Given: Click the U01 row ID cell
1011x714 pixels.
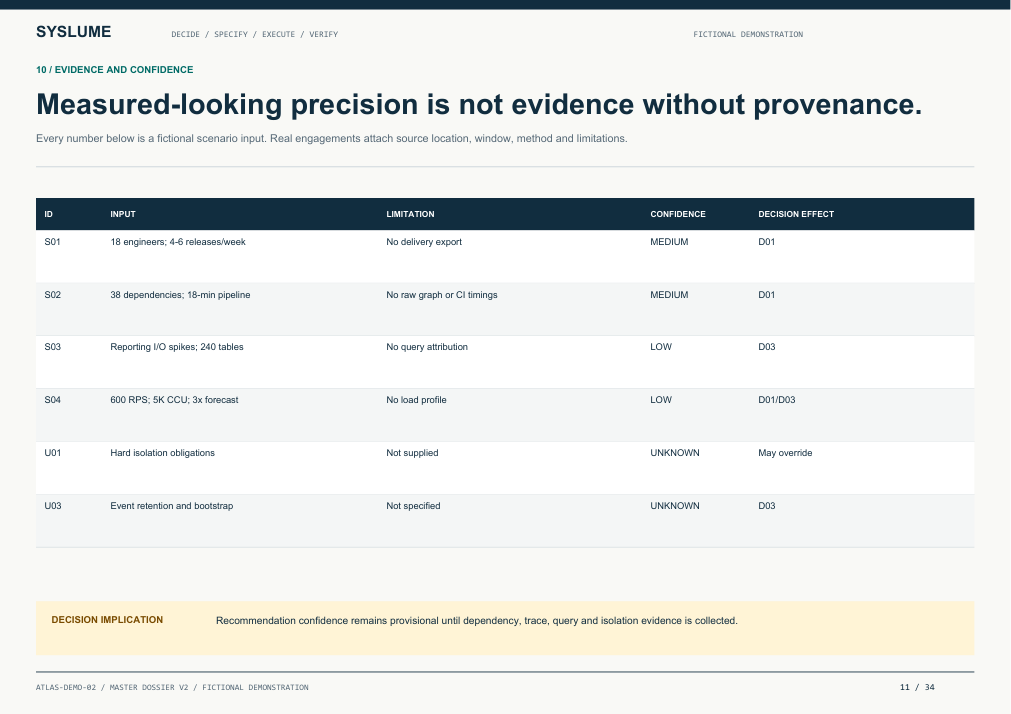Looking at the screenshot, I should coord(52,453).
